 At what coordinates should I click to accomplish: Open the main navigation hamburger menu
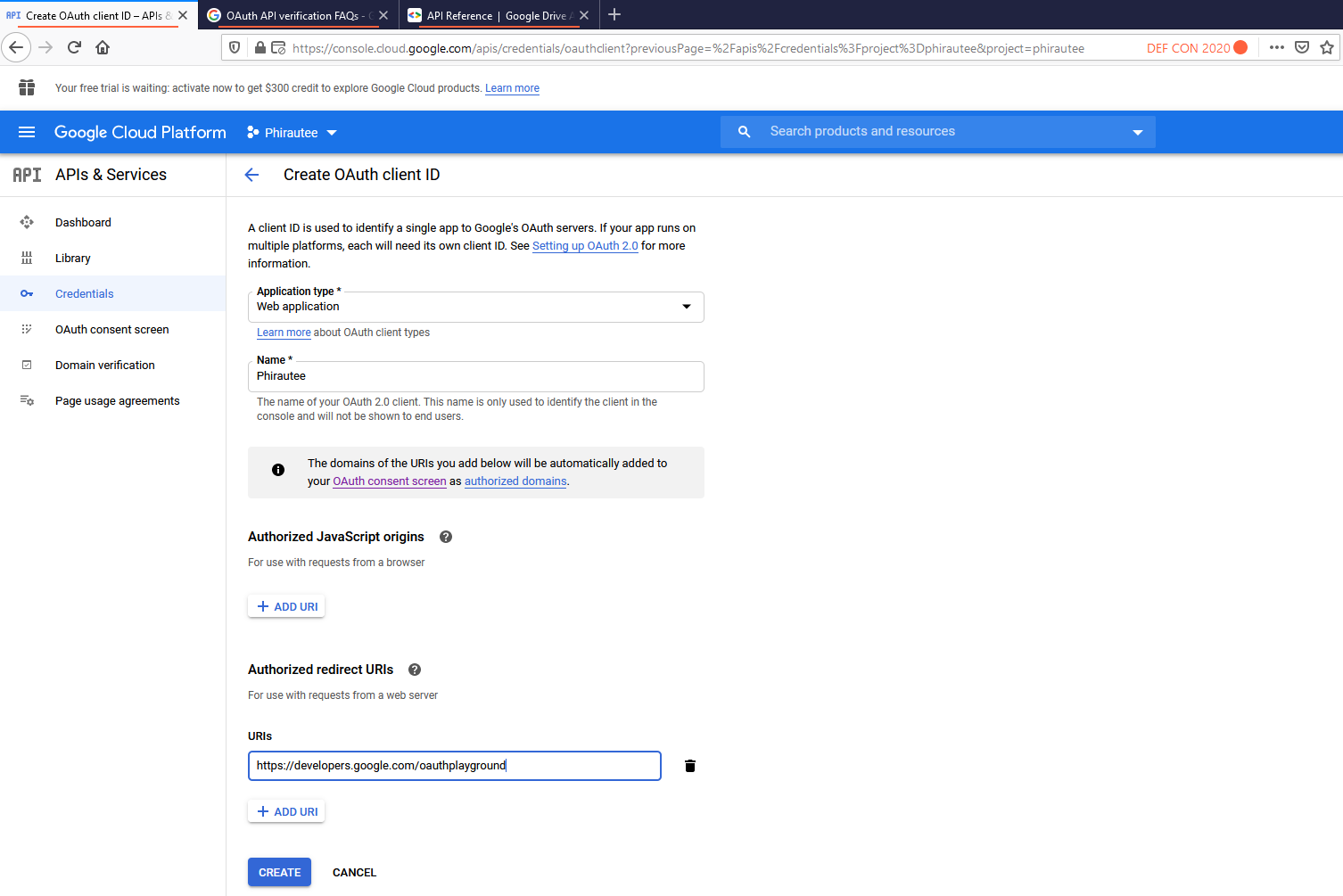click(x=27, y=132)
